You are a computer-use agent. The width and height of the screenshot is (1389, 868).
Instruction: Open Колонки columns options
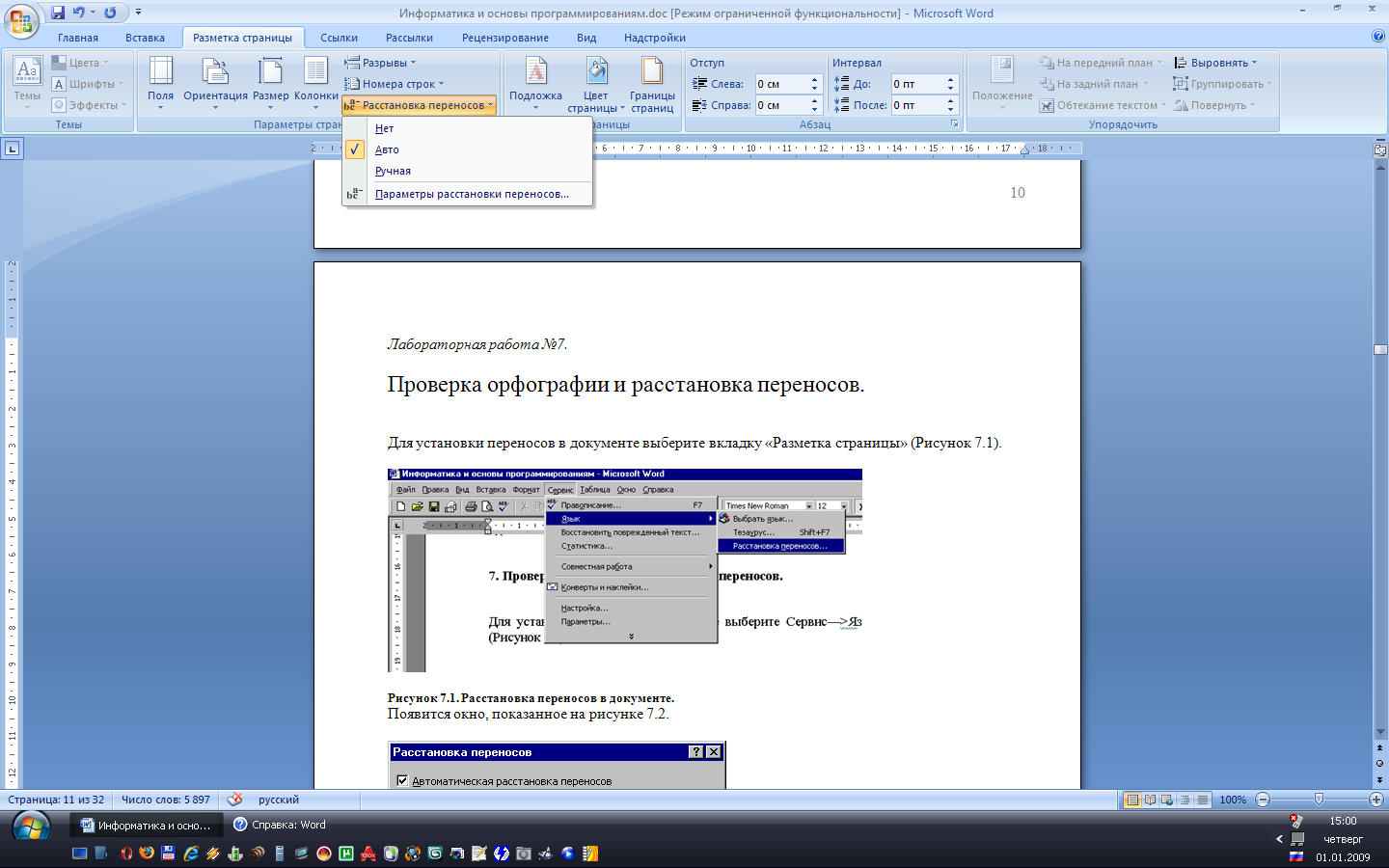tap(315, 83)
